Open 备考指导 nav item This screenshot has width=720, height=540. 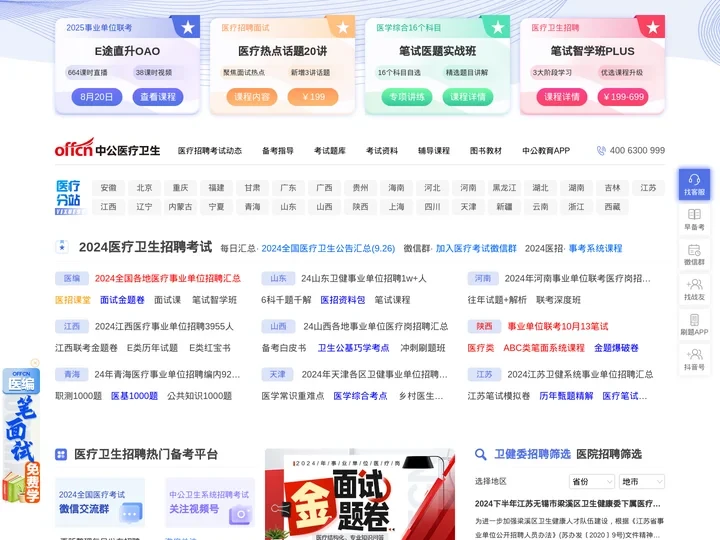click(x=278, y=151)
